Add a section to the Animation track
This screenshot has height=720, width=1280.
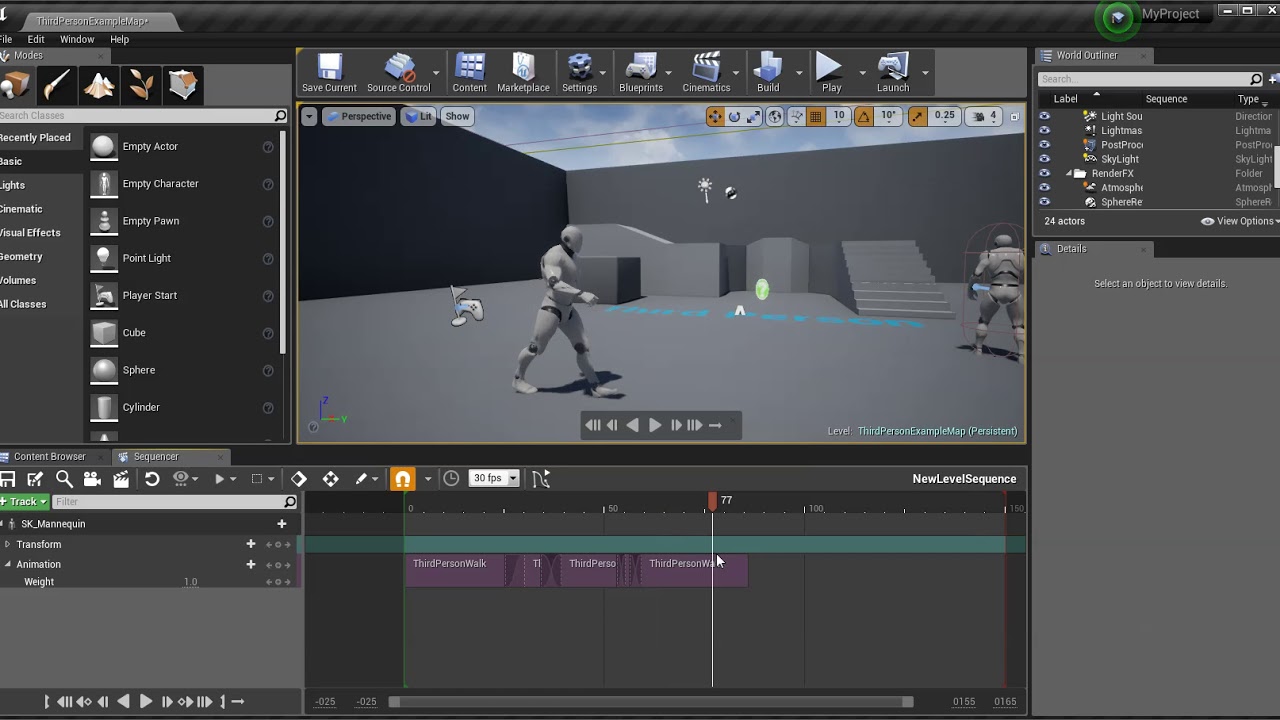251,565
